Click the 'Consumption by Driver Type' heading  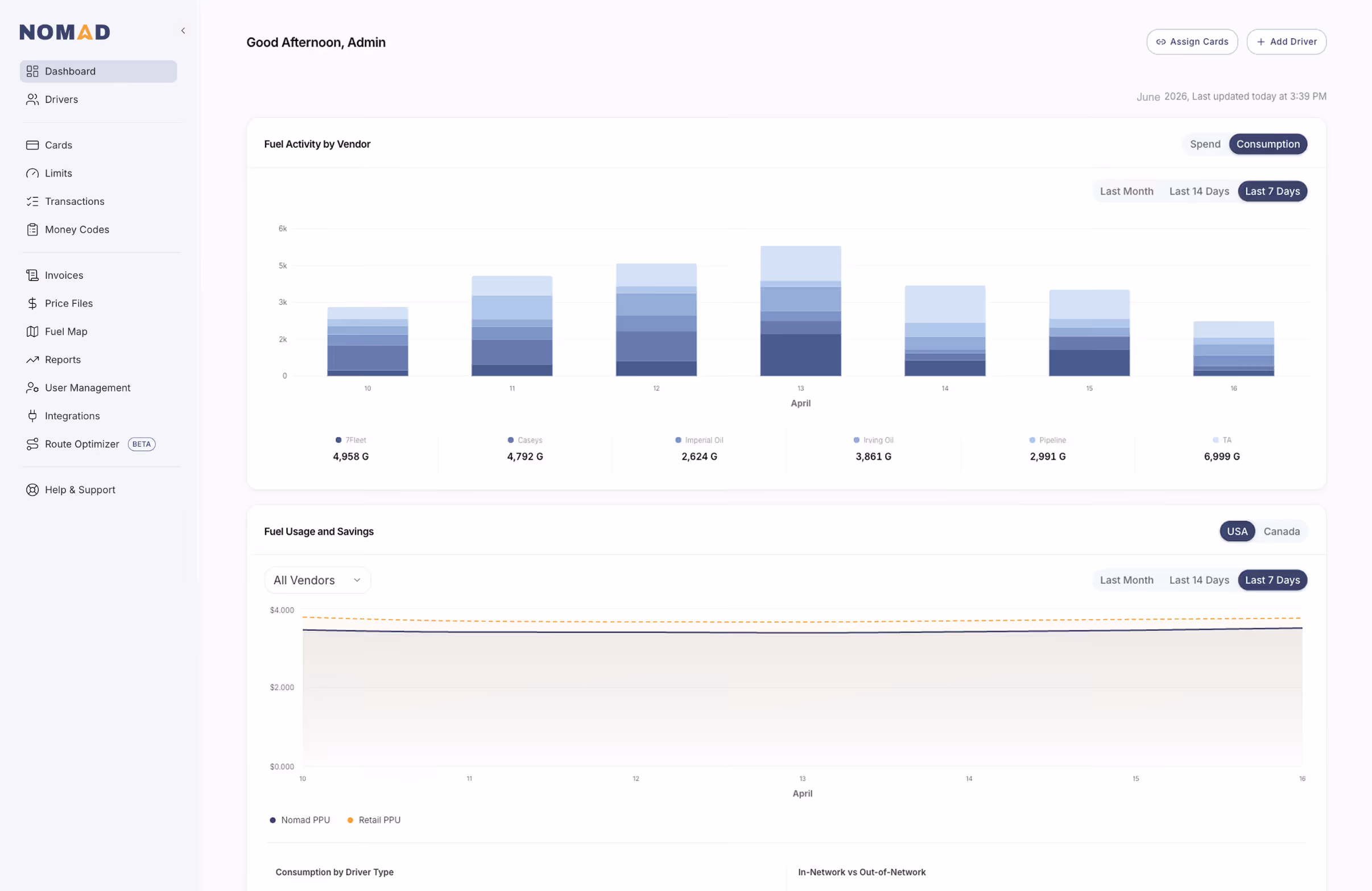(334, 872)
